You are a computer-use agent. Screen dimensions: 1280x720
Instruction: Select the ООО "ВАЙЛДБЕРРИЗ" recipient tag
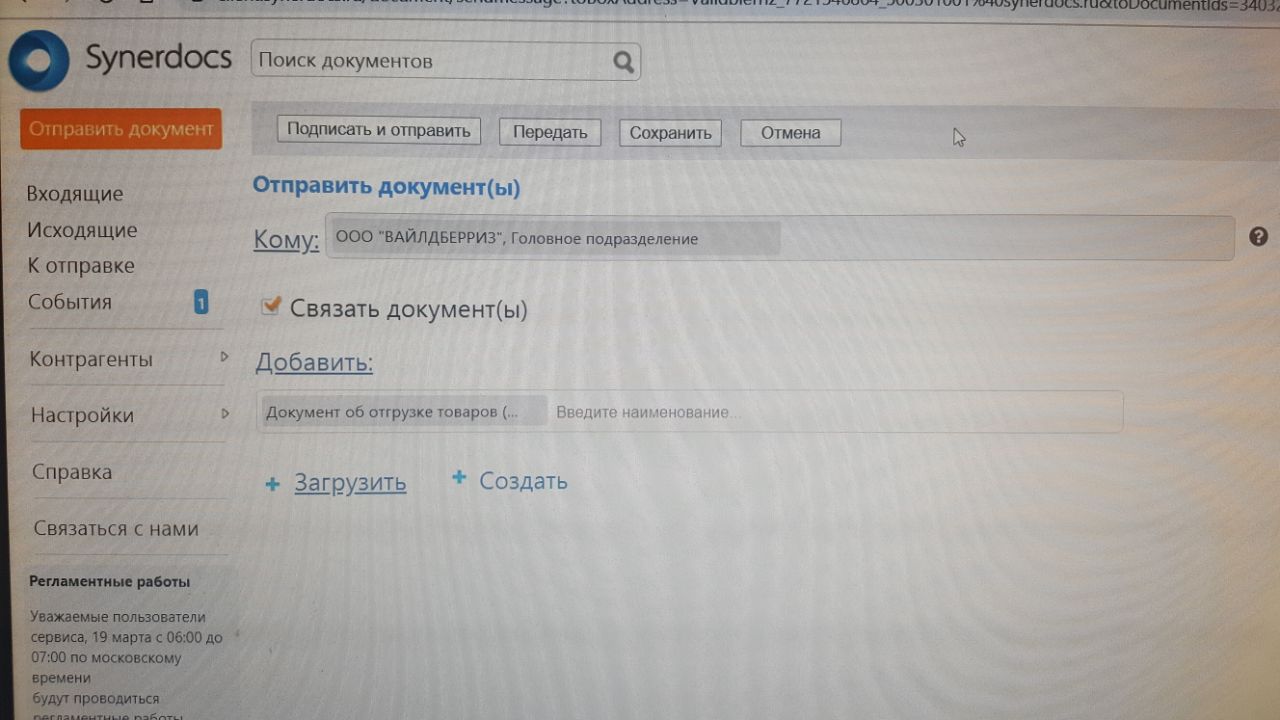pos(554,238)
